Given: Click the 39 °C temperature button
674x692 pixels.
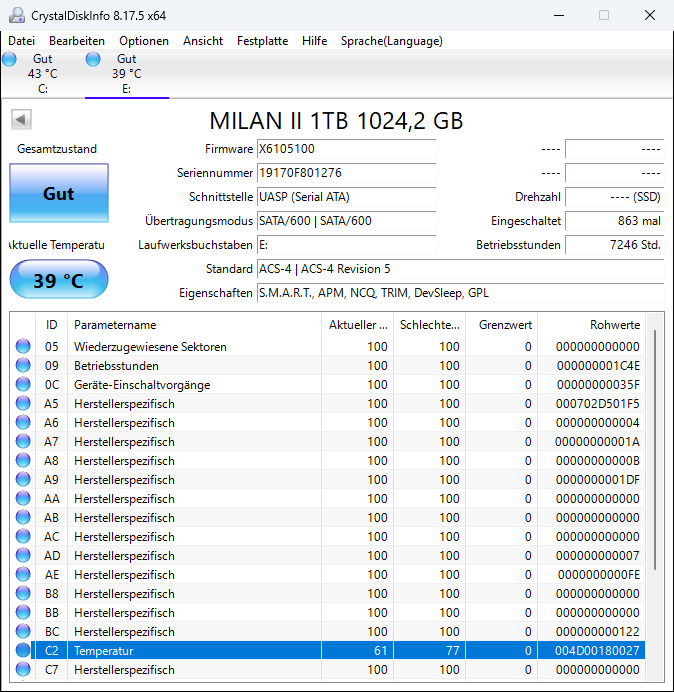Looking at the screenshot, I should [59, 280].
